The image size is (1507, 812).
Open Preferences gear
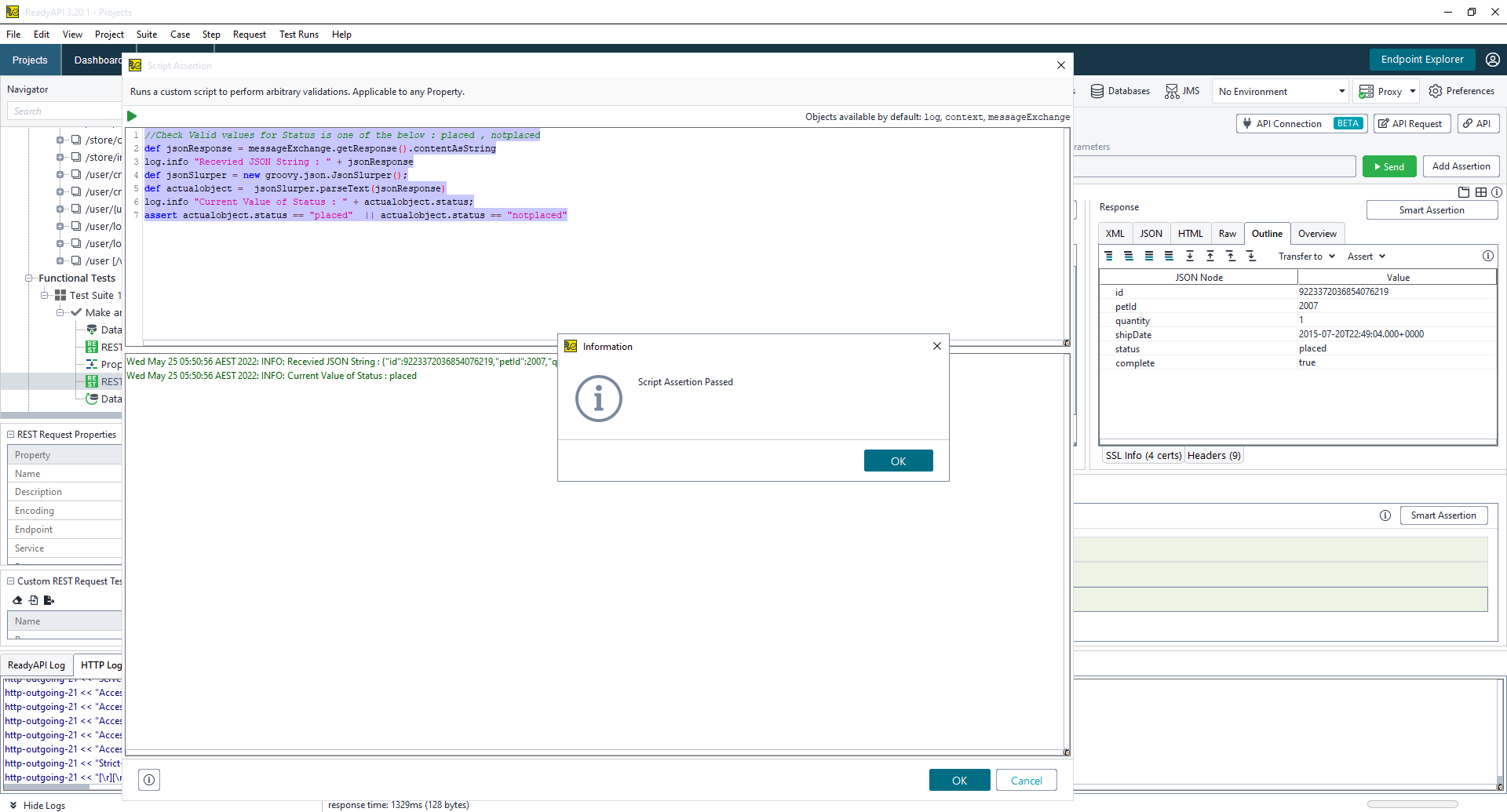(x=1461, y=91)
